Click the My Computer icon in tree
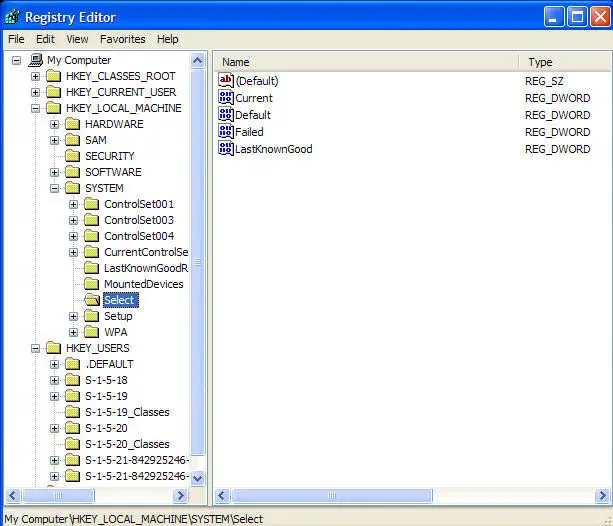 (x=35, y=60)
